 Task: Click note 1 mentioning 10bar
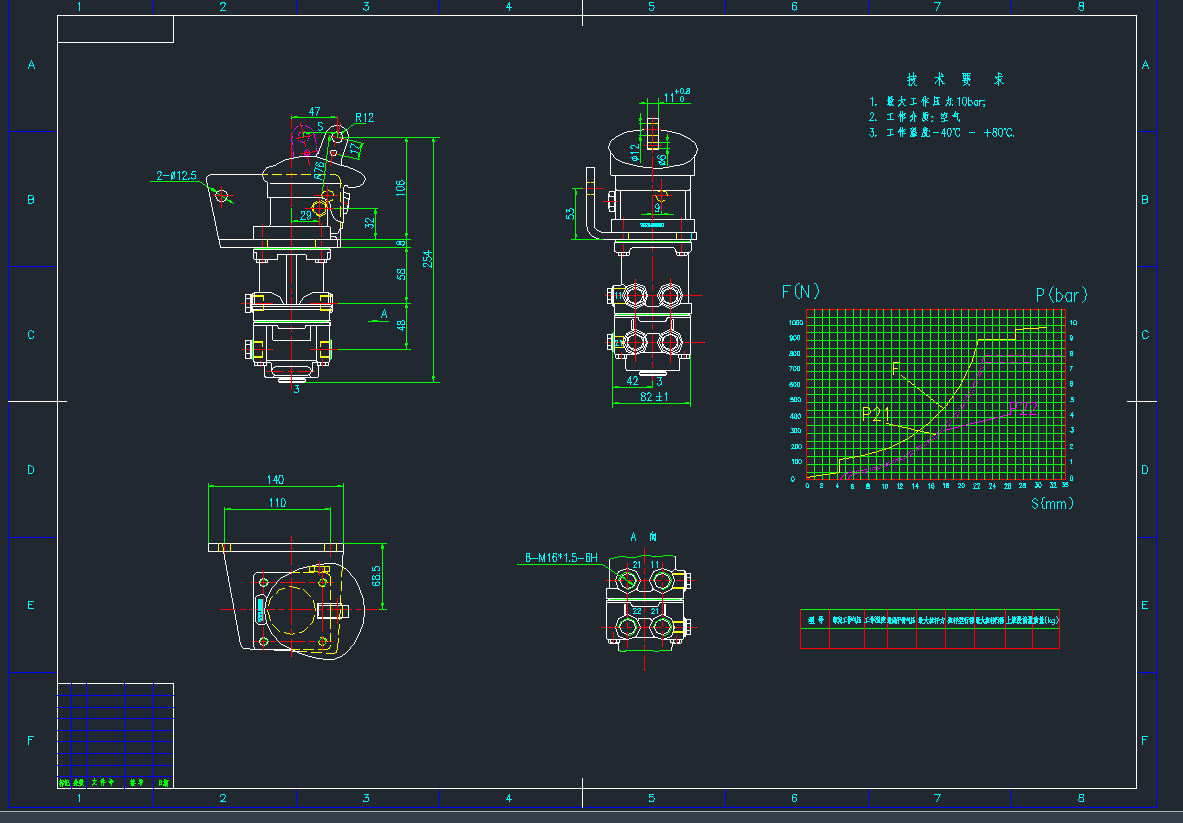(x=927, y=102)
